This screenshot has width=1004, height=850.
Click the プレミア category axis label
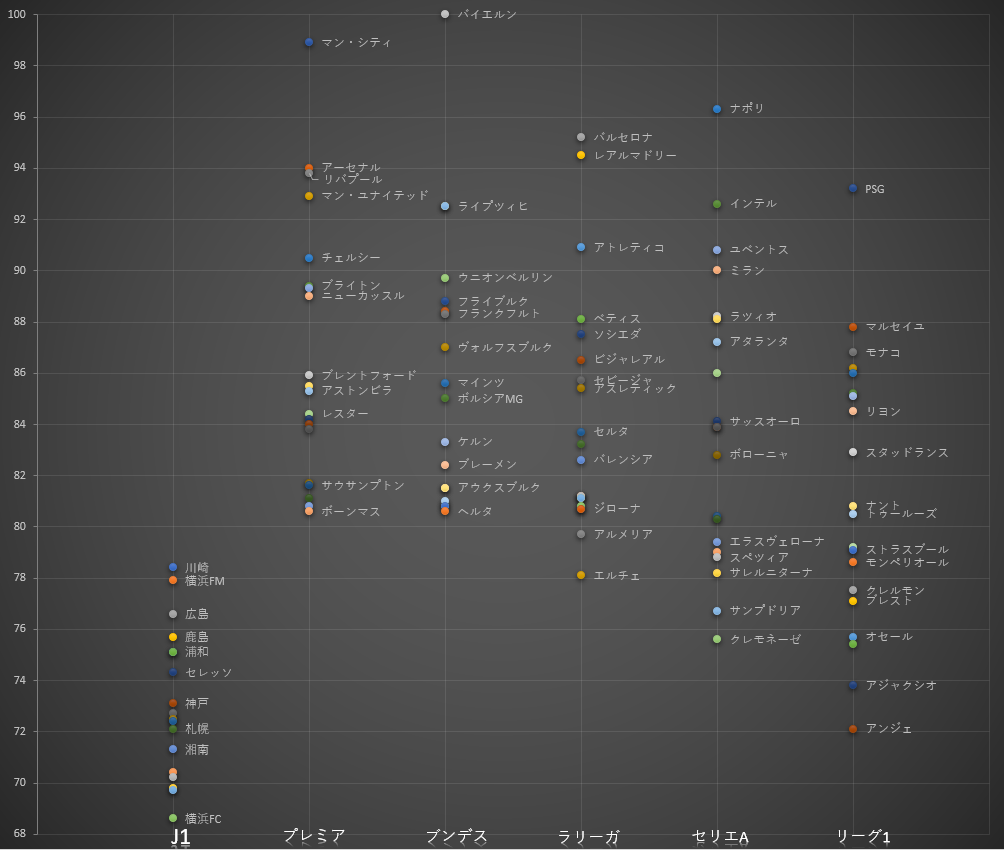point(314,836)
